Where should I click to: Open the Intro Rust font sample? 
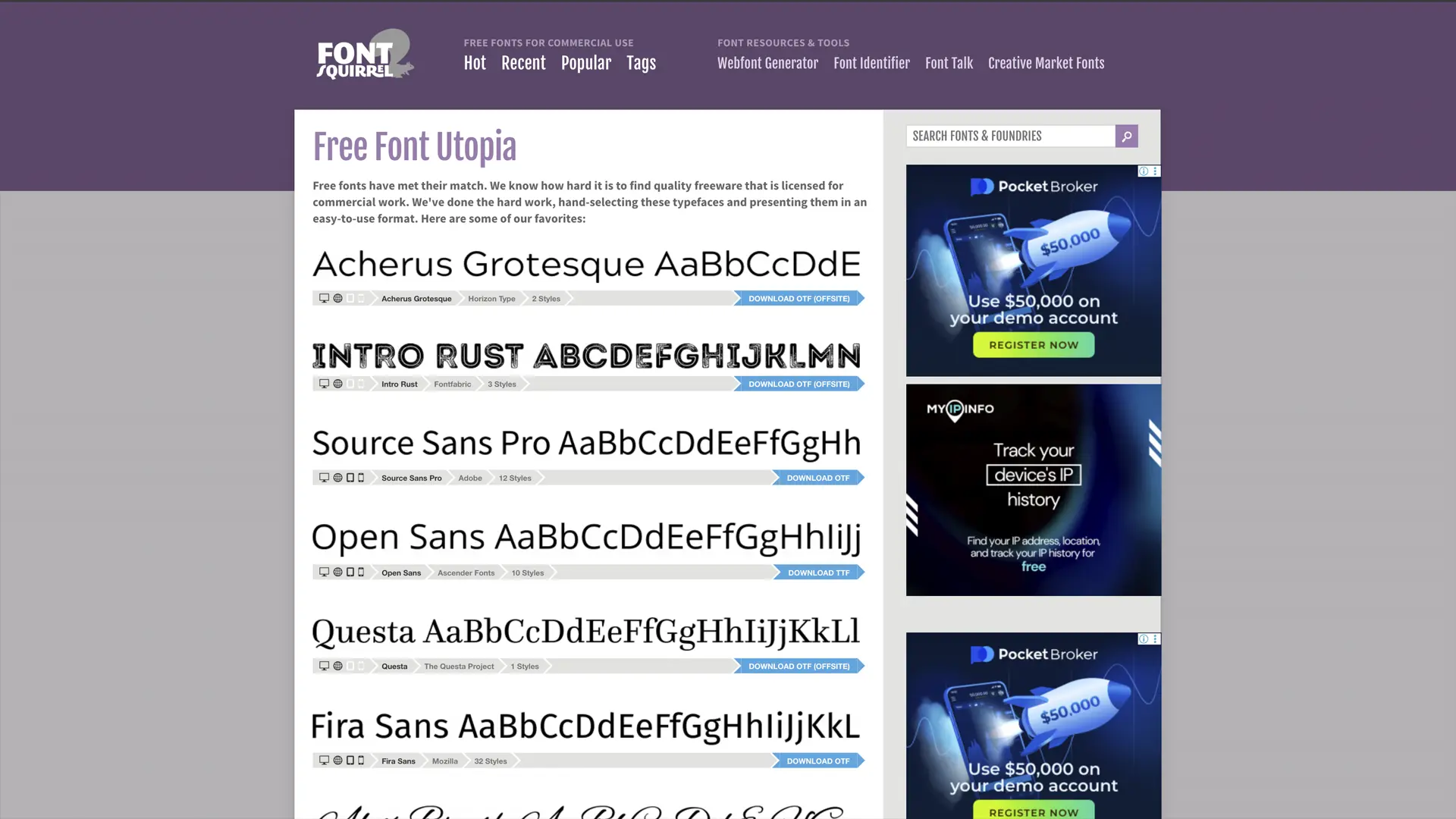587,356
